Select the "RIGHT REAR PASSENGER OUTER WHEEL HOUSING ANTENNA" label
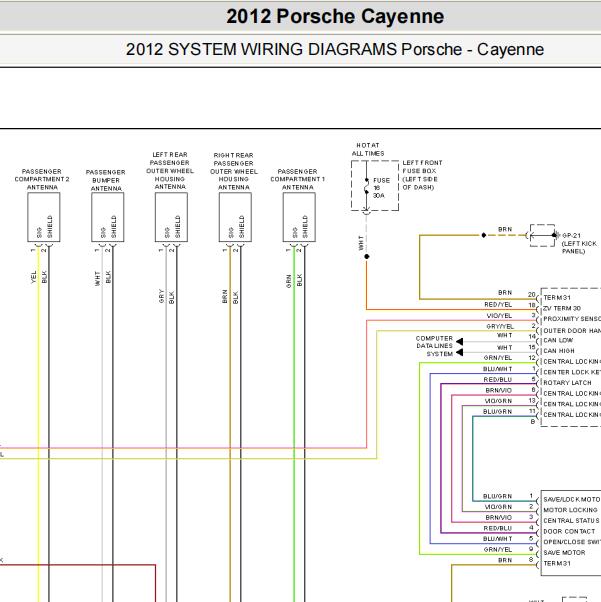Screen dimensions: 601x602 pos(233,171)
